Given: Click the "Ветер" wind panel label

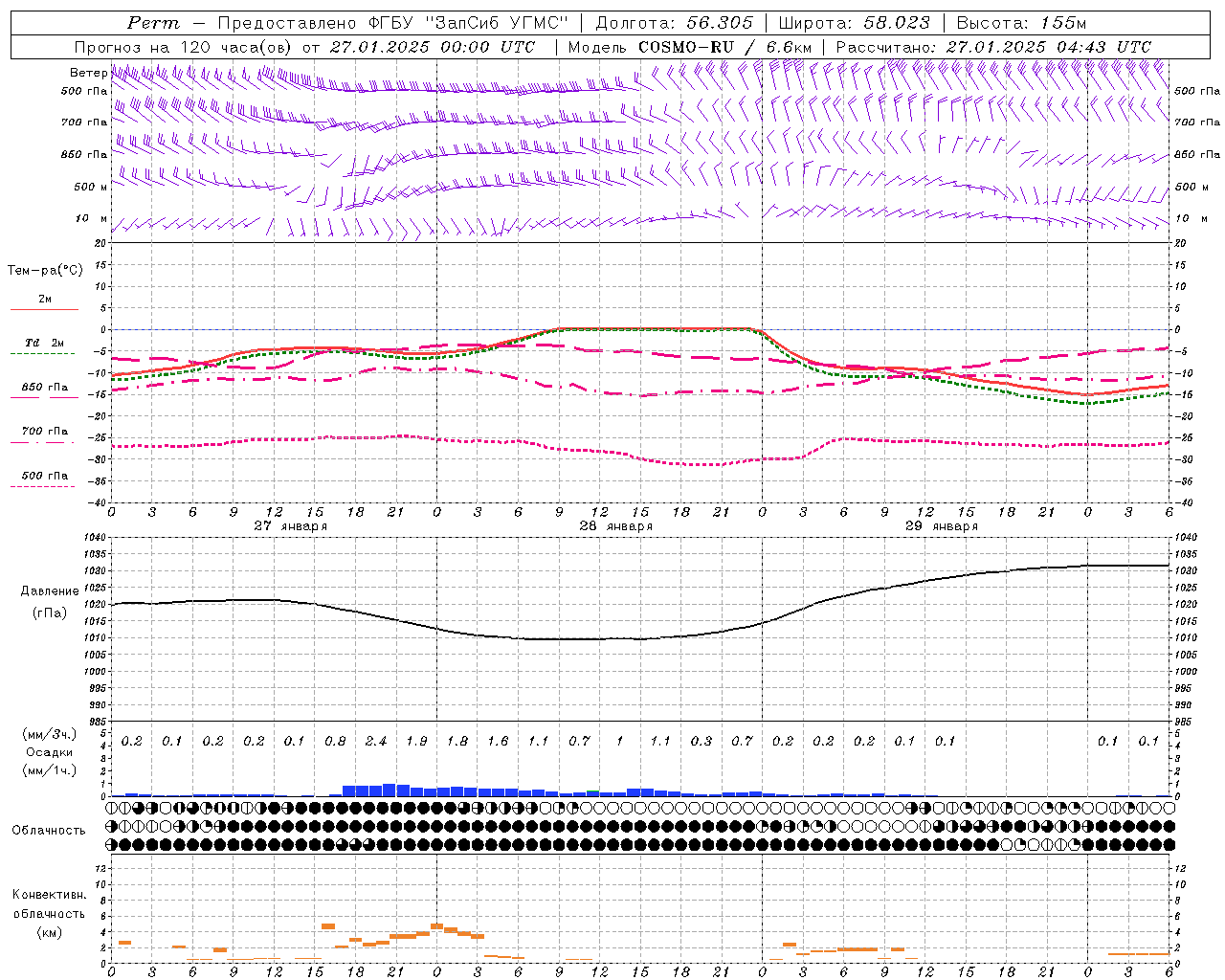Looking at the screenshot, I should (x=88, y=73).
